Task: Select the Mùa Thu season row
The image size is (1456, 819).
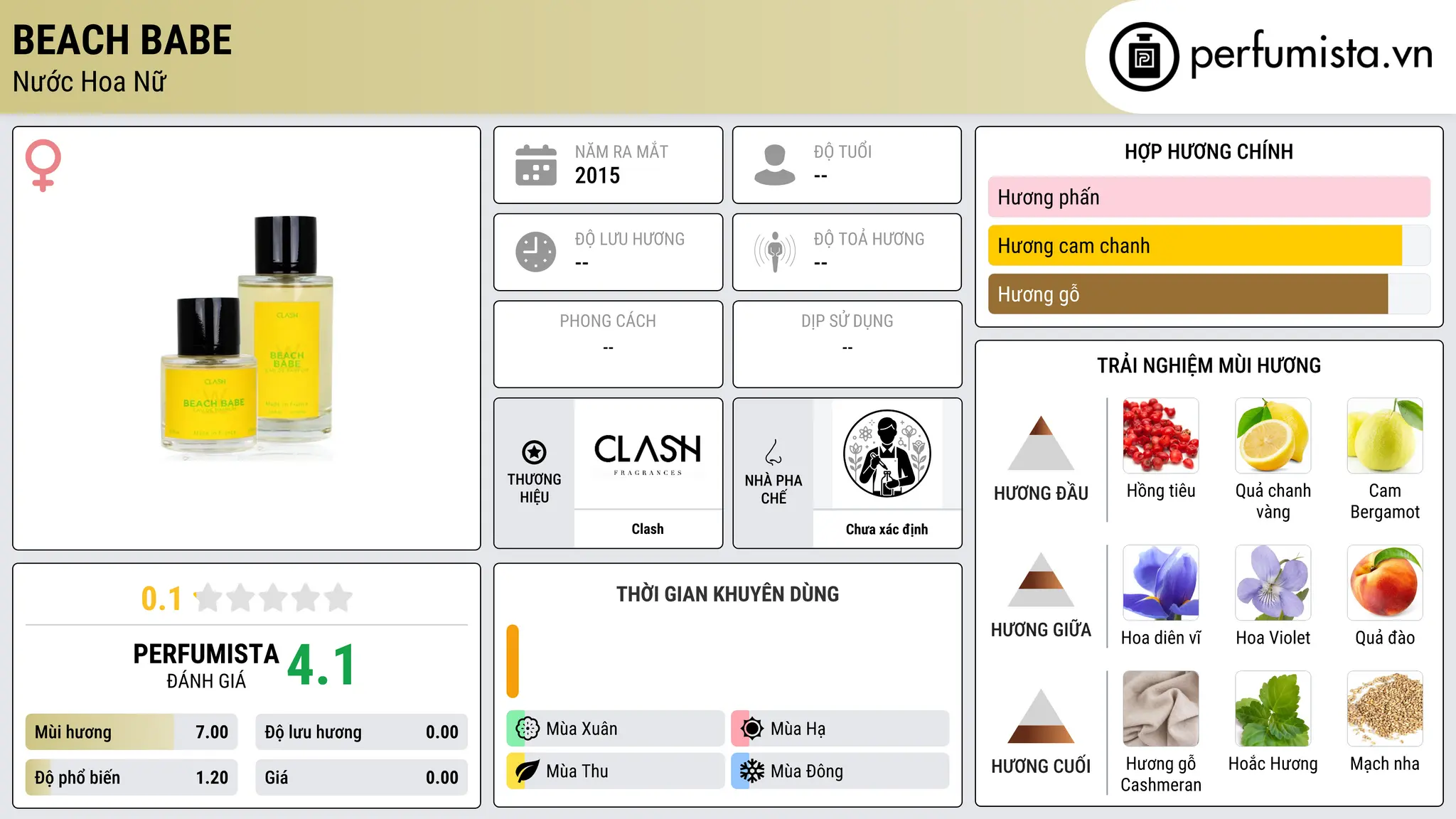Action: pyautogui.click(x=616, y=771)
